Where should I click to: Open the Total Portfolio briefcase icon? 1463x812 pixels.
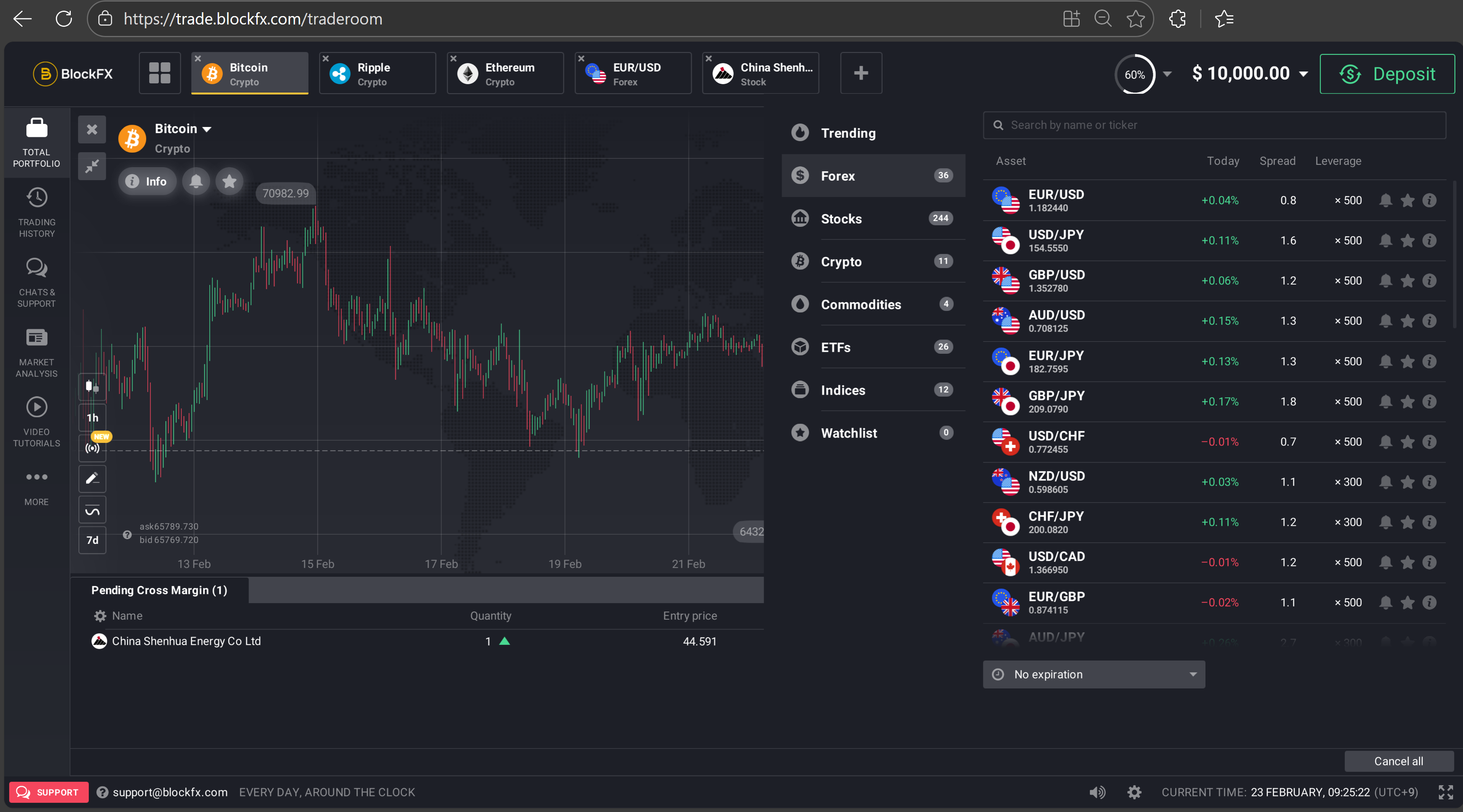coord(36,128)
